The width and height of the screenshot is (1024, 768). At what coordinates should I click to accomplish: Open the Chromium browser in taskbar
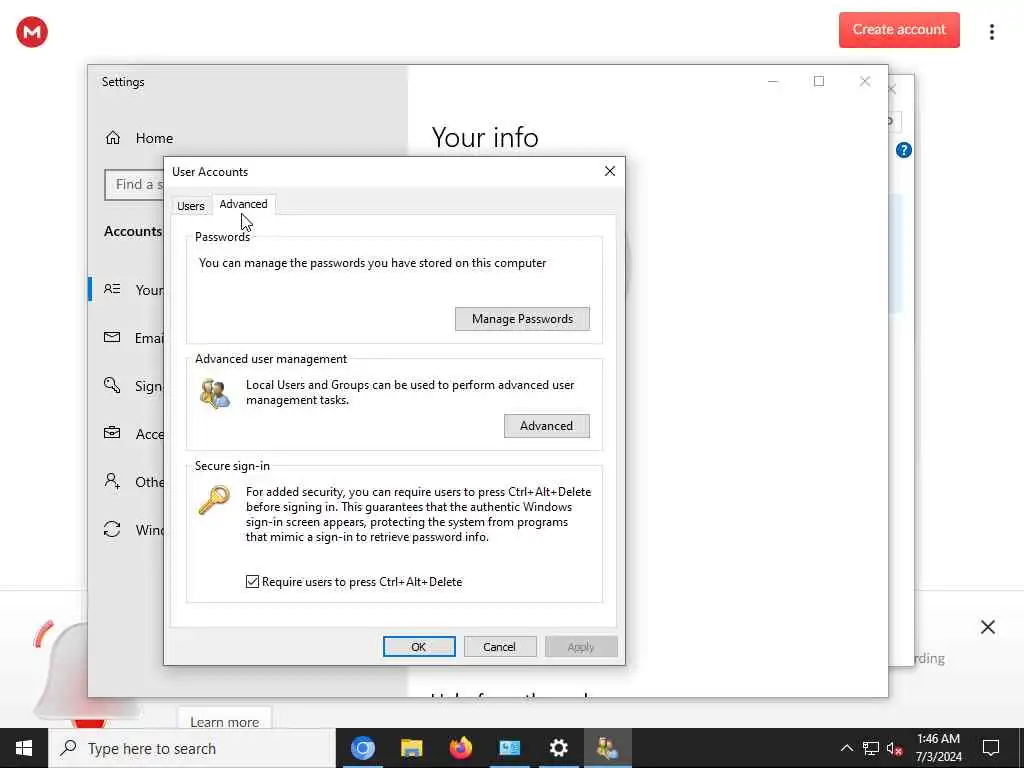[x=362, y=748]
